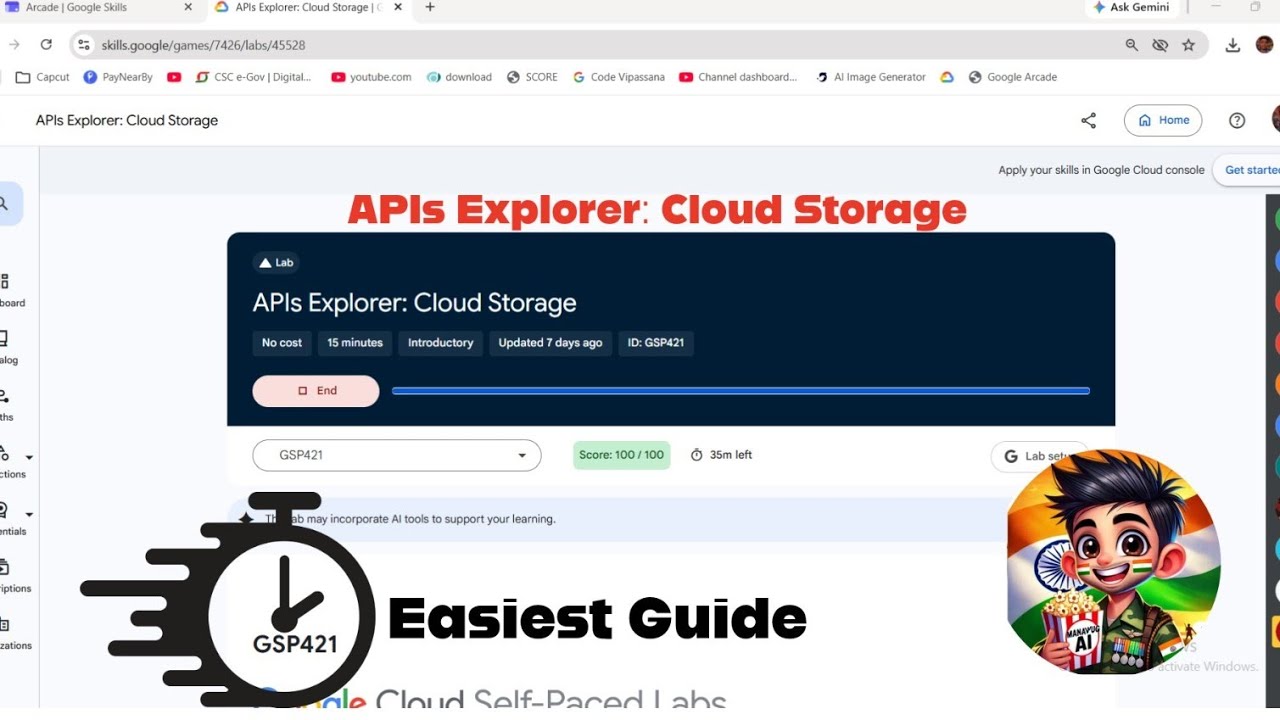
Task: Go forward in browser history
Action: pyautogui.click(x=14, y=45)
